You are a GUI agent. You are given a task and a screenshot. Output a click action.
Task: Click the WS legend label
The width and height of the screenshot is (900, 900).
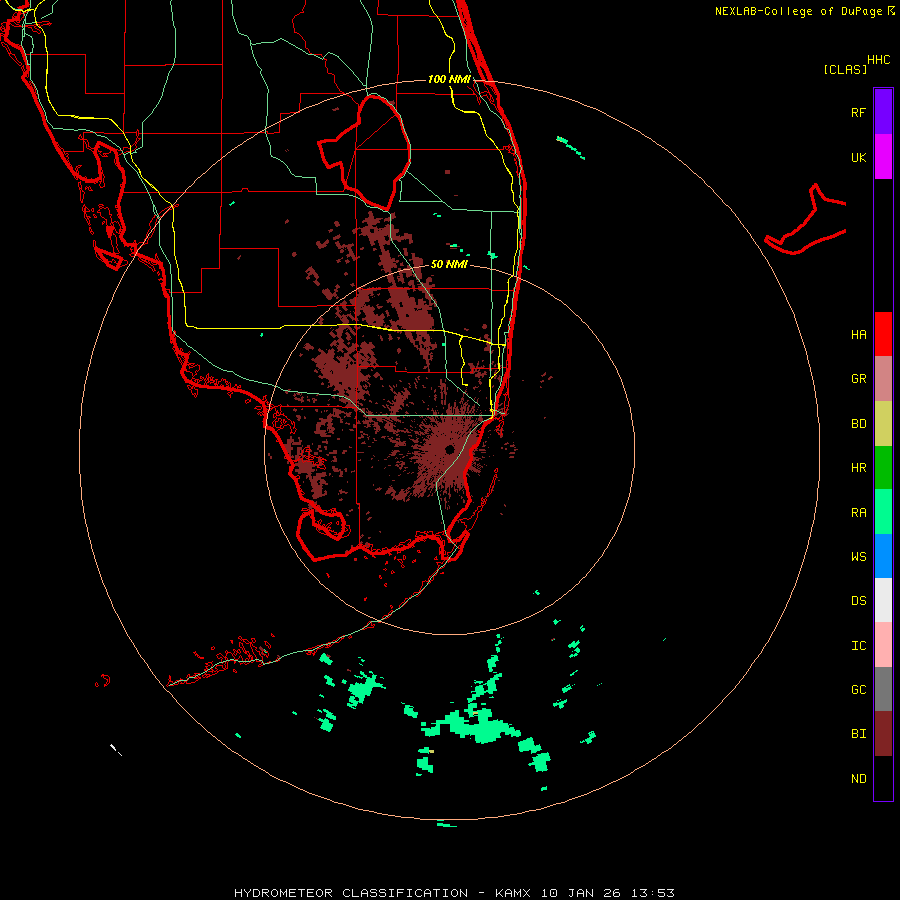coord(858,557)
